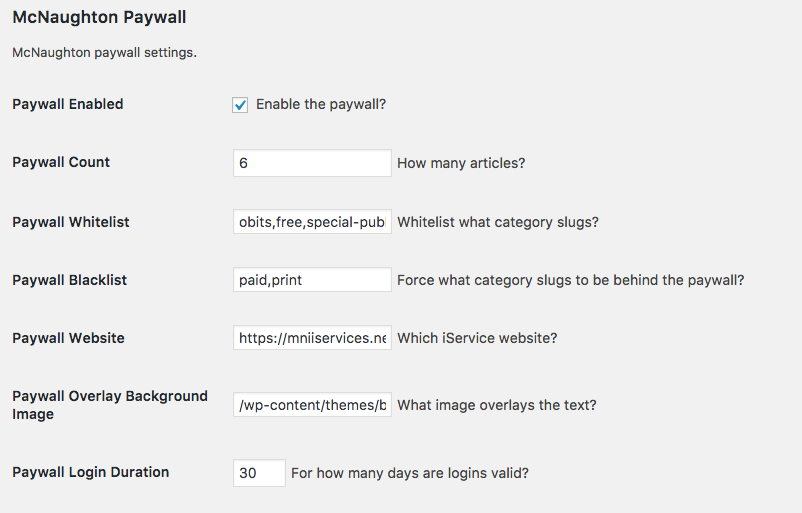This screenshot has width=802, height=513.
Task: Click the 'Paywall Blacklist' row label
Action: tap(70, 280)
